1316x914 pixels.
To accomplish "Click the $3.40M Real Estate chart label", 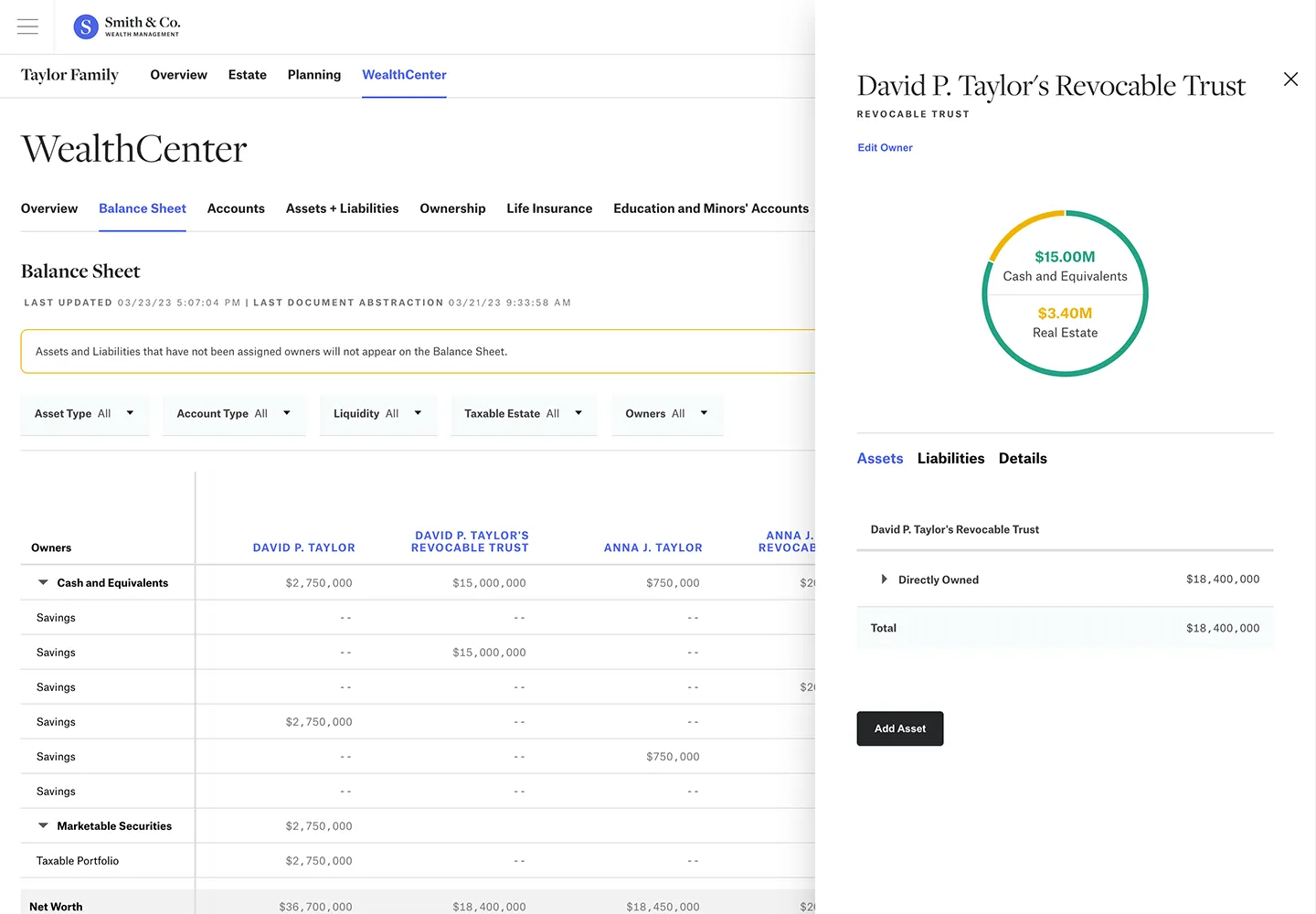I will click(1065, 323).
